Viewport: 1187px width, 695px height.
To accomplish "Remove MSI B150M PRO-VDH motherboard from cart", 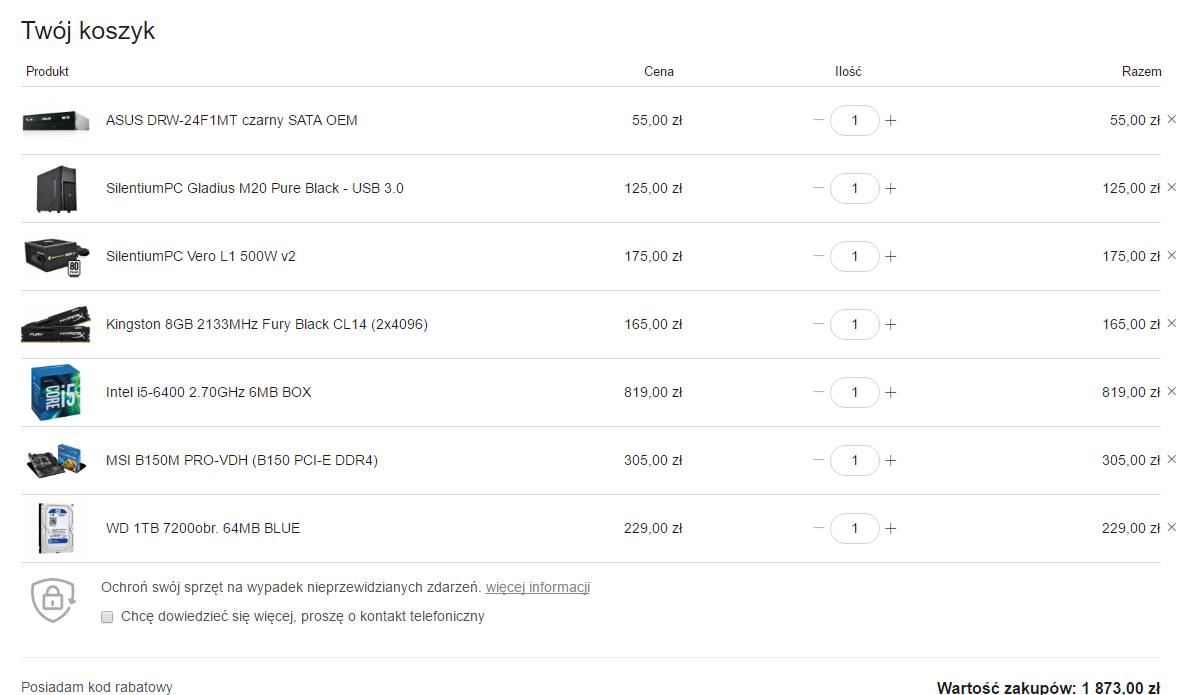I will (x=1172, y=460).
